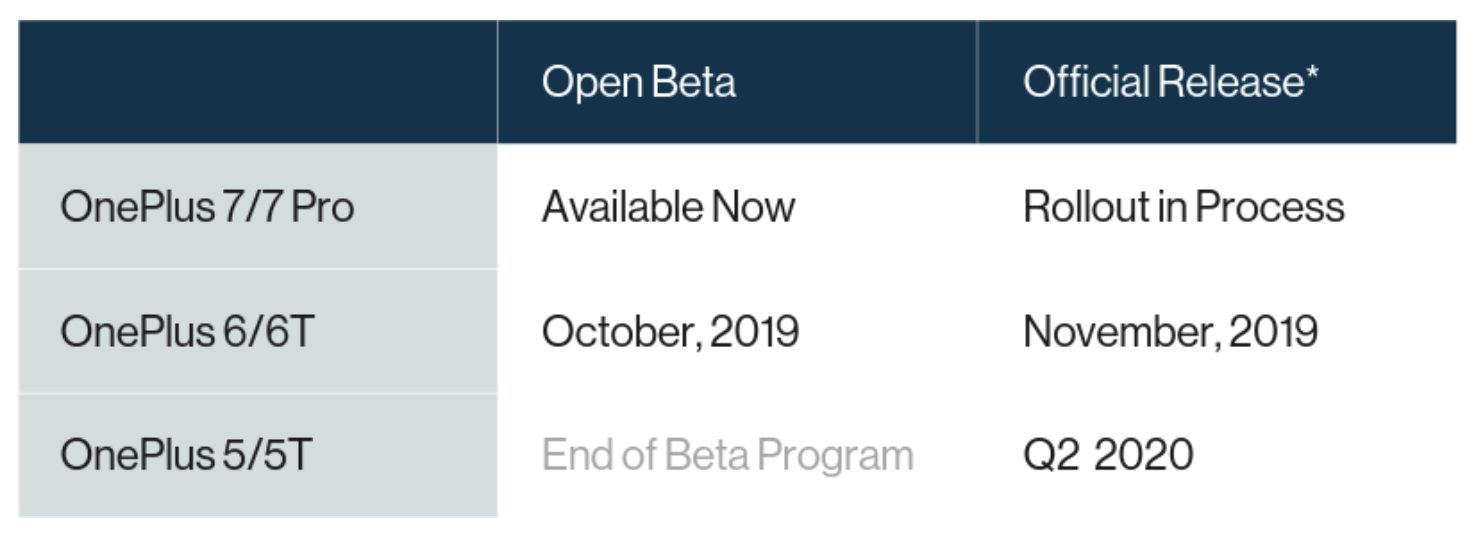Click the empty top-left header cell
Image resolution: width=1464 pixels, height=542 pixels.
[258, 82]
